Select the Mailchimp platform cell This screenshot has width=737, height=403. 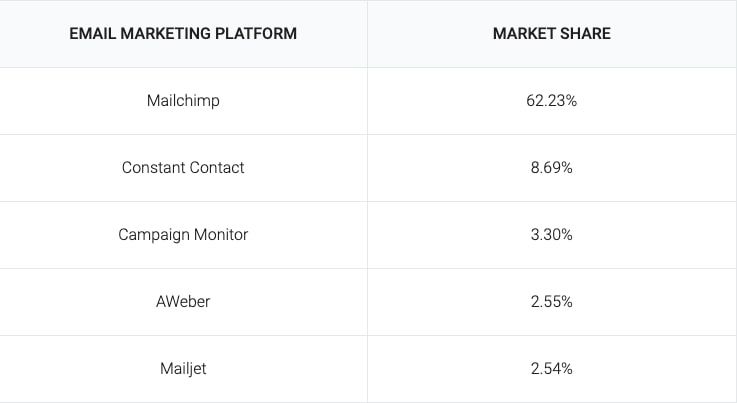click(x=183, y=101)
